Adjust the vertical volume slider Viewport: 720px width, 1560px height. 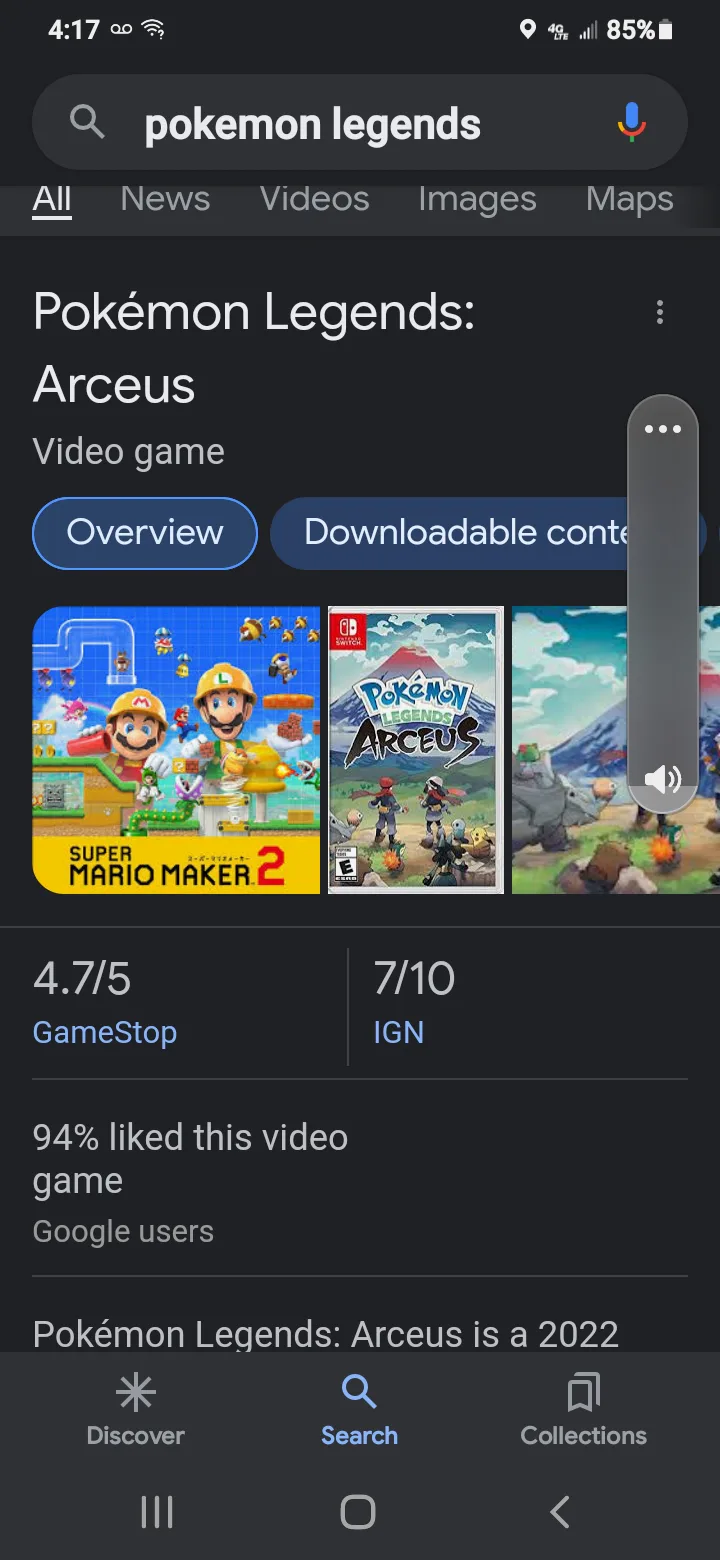point(662,600)
